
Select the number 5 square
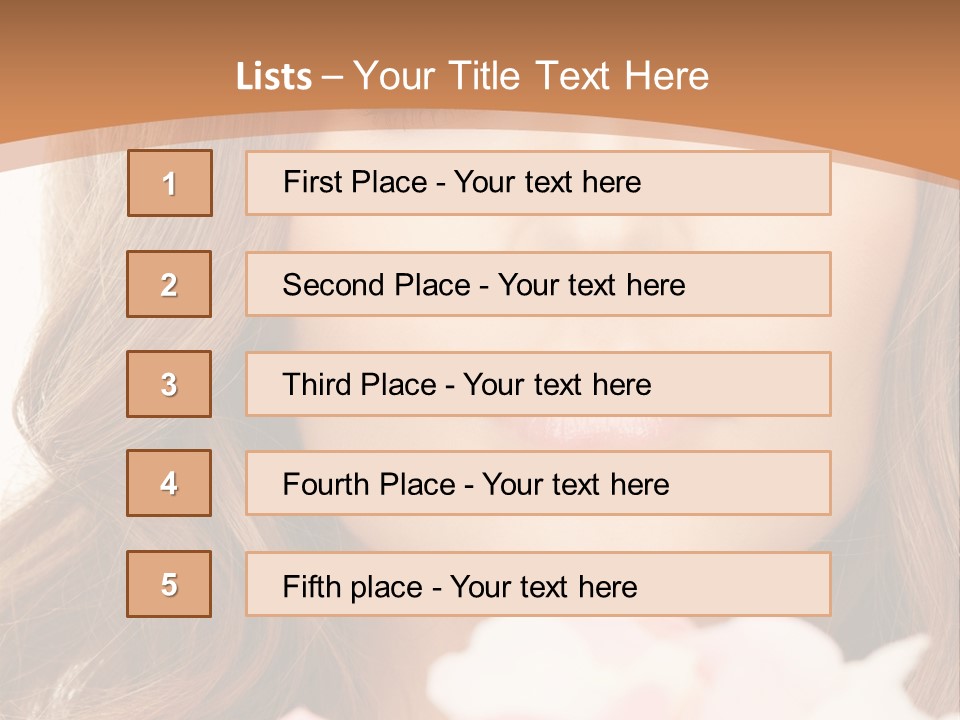coord(169,584)
